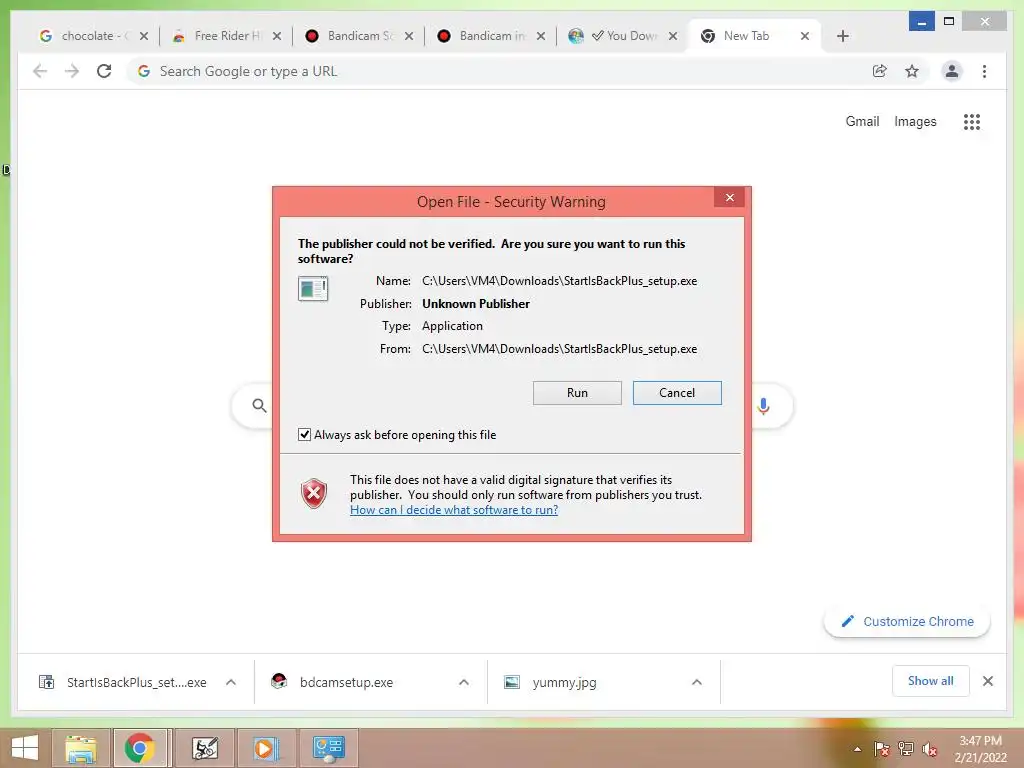Click the muted volume tray icon
The image size is (1024, 768).
(x=929, y=749)
